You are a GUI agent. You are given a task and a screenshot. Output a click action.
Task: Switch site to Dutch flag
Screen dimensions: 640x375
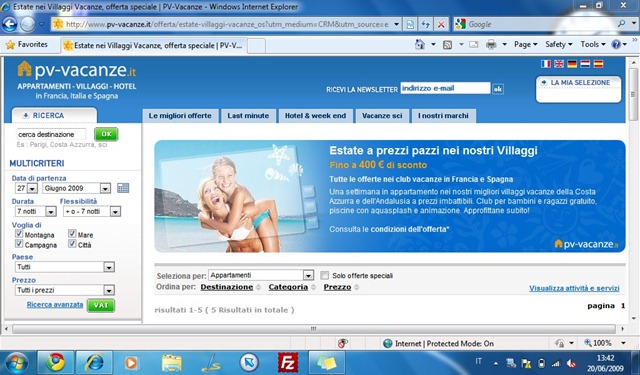click(585, 64)
